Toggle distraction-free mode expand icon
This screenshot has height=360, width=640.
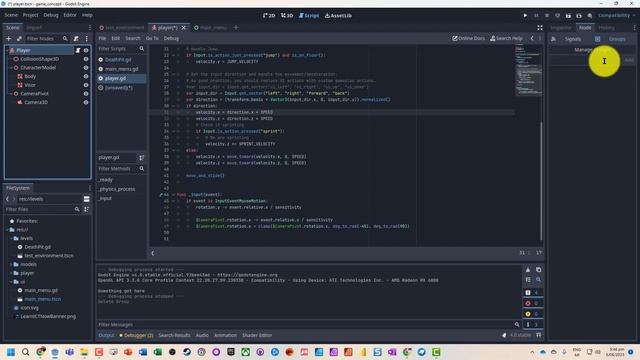540,27
